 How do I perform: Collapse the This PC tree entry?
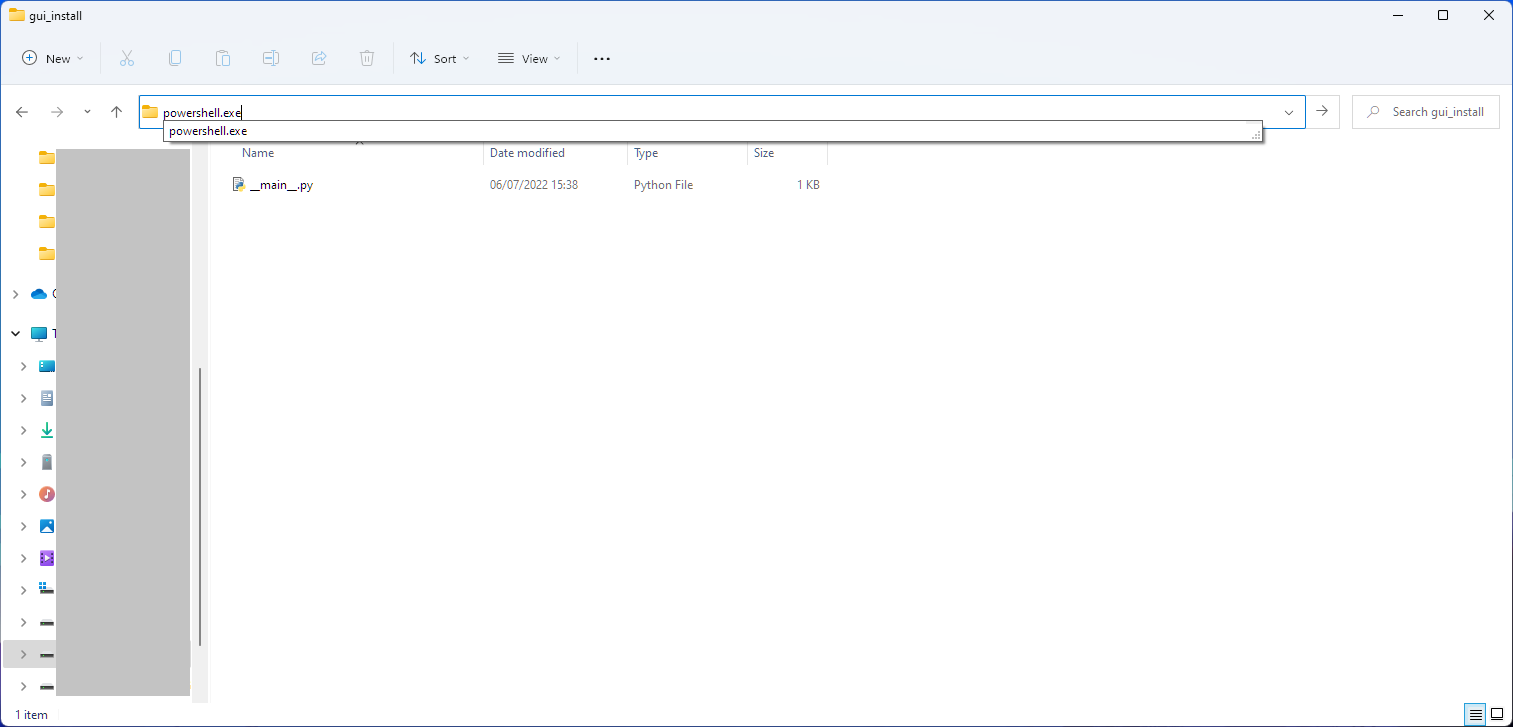click(14, 333)
